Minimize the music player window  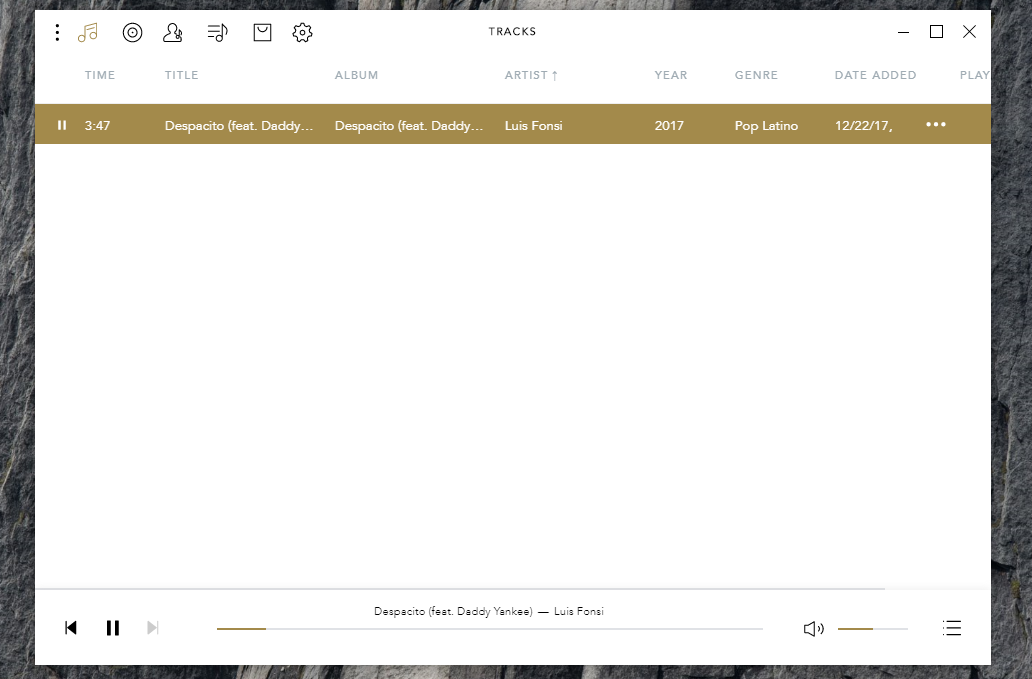pos(903,32)
